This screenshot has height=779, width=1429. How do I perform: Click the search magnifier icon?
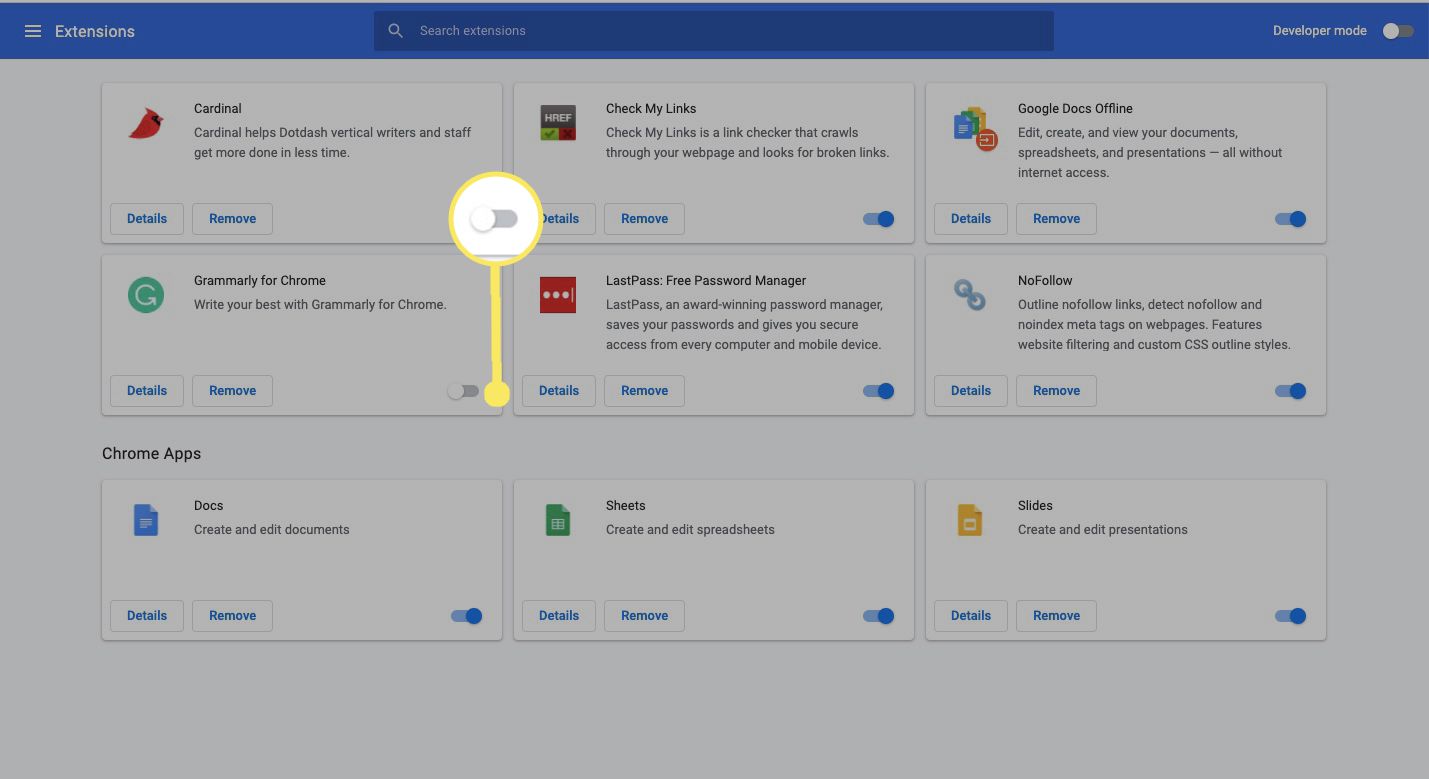click(x=396, y=31)
